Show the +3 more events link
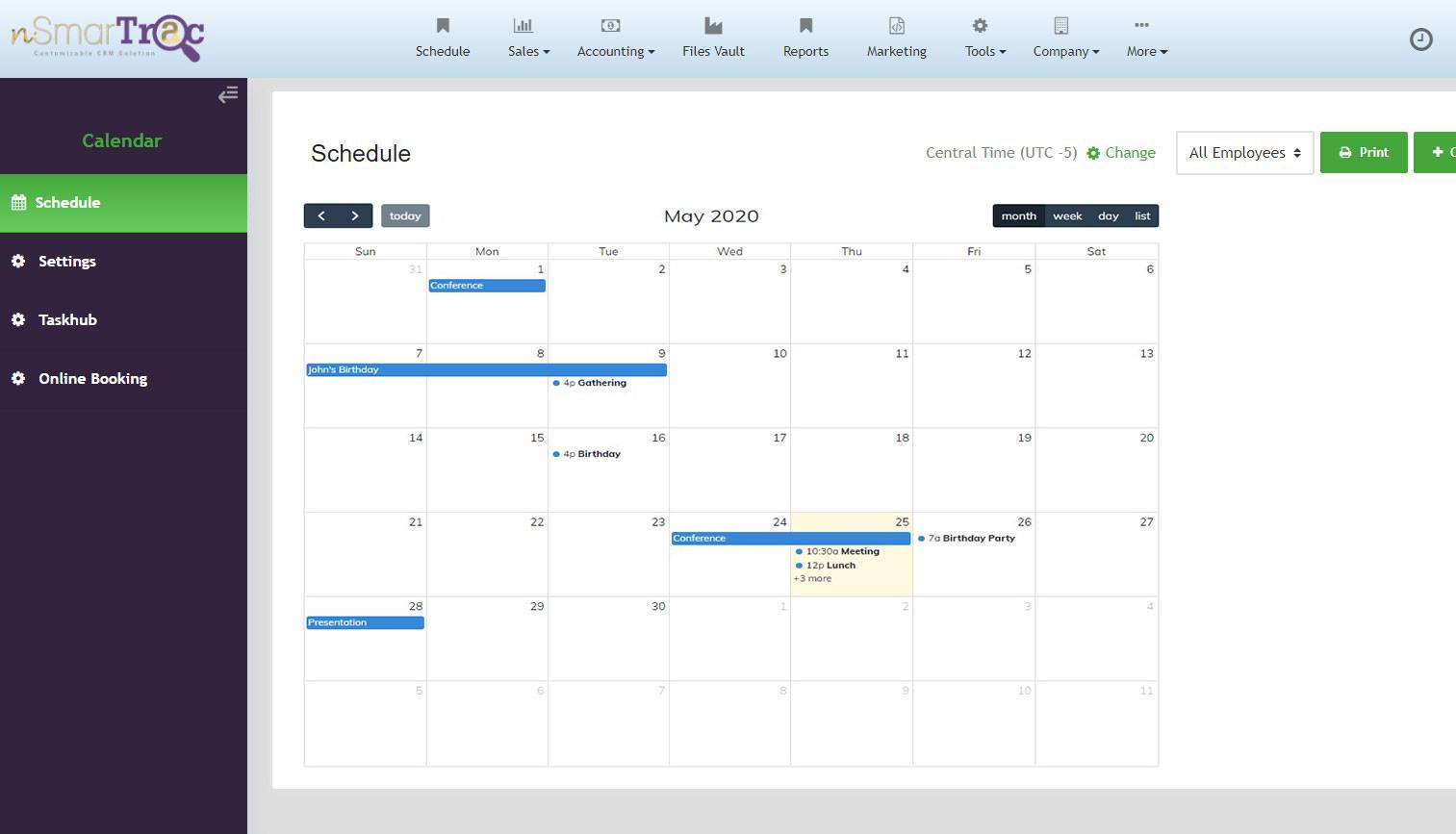The width and height of the screenshot is (1456, 834). tap(812, 579)
